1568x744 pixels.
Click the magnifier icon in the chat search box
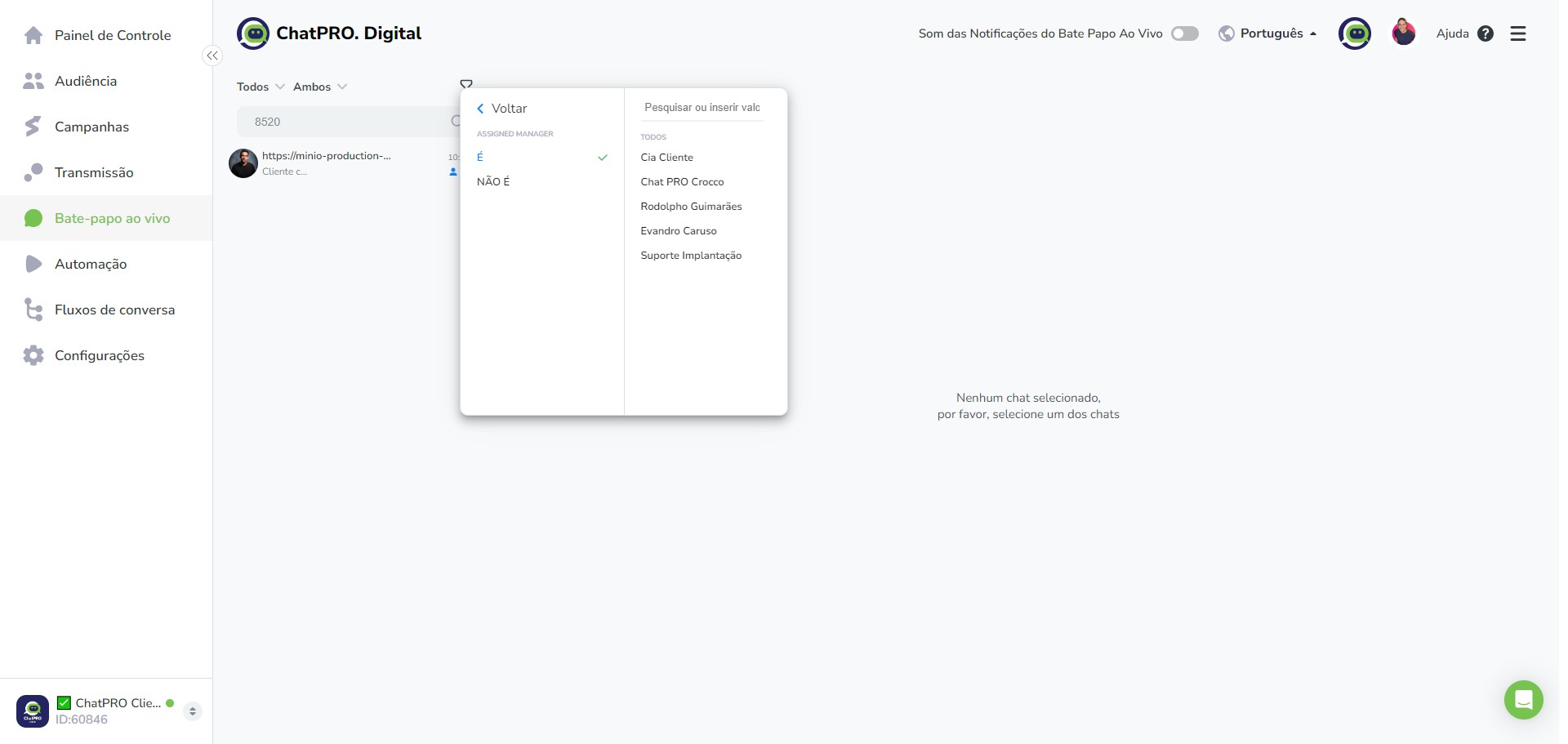(457, 122)
